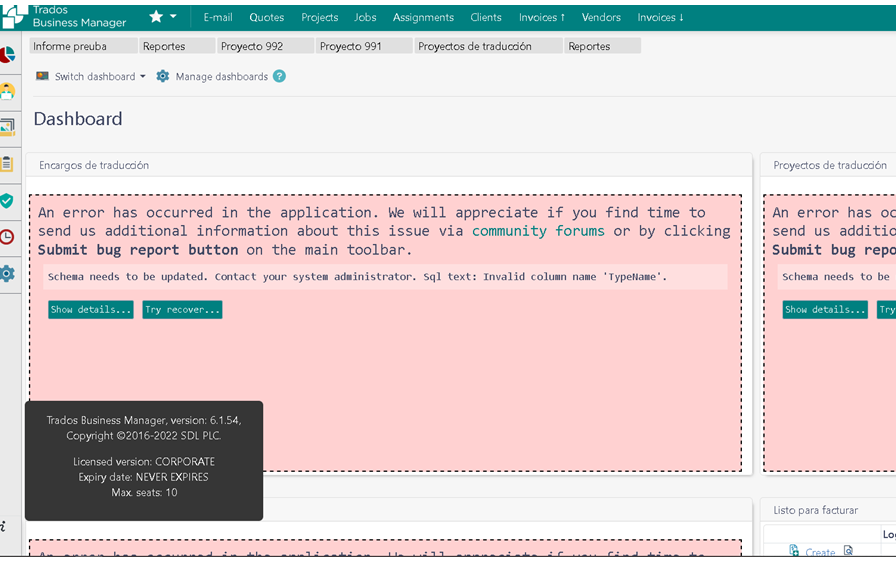896x565 pixels.
Task: Open the Invoices down-arrow menu
Action: coord(661,18)
